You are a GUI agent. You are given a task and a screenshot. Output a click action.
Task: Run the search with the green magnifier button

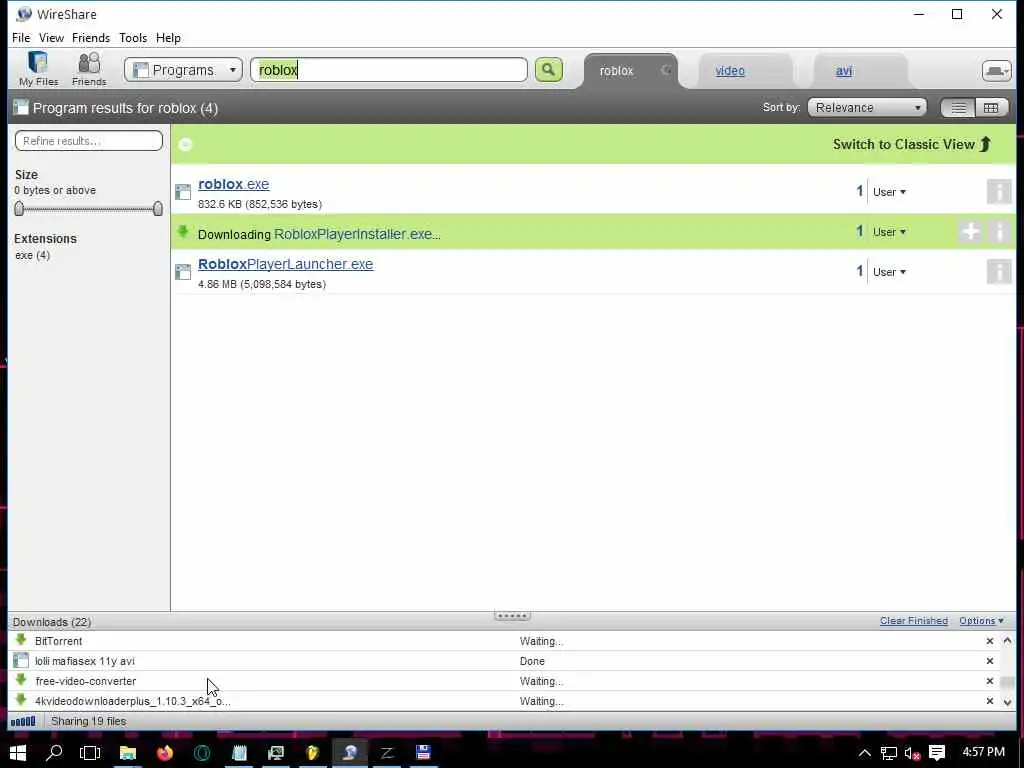(549, 70)
